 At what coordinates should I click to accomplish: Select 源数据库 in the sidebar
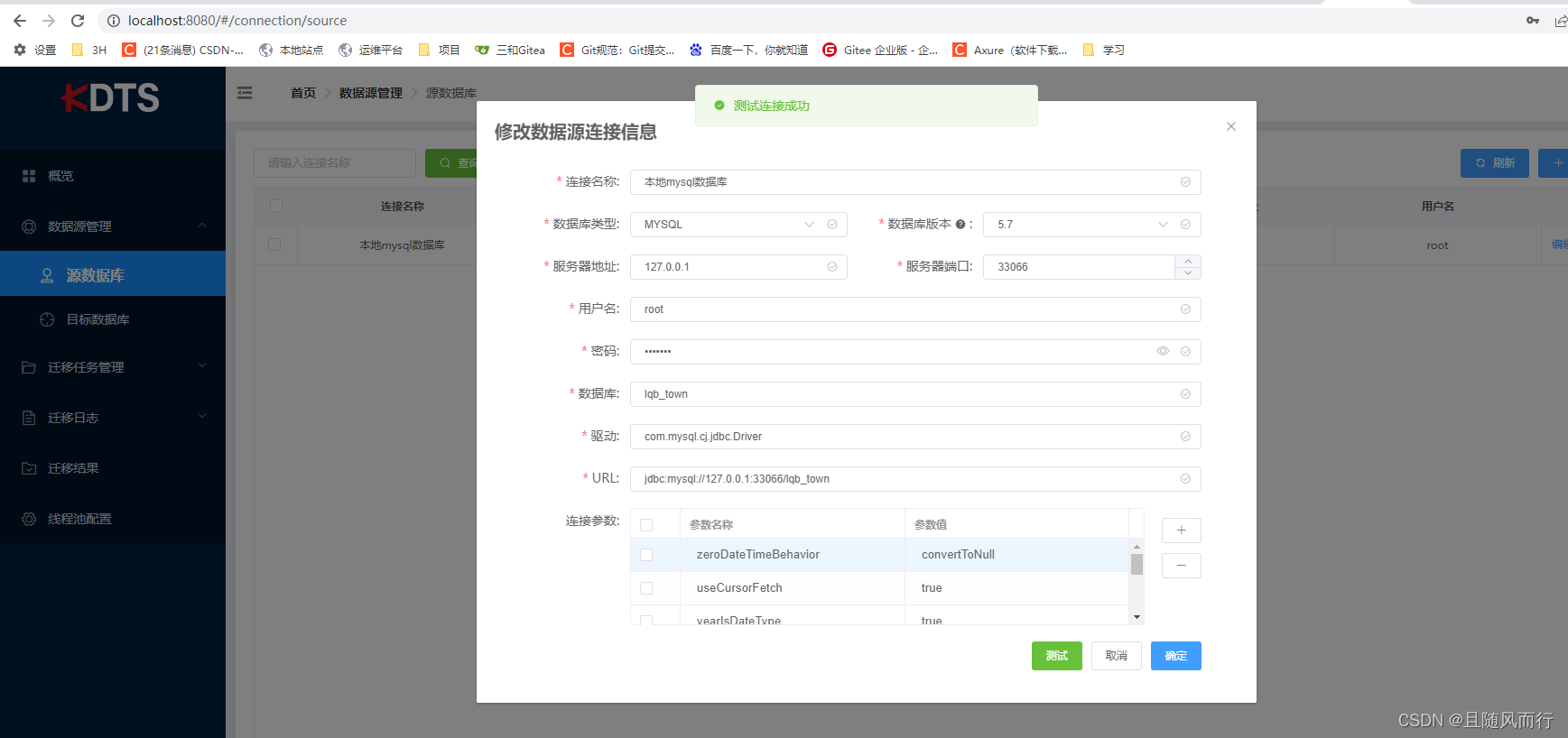pyautogui.click(x=113, y=274)
